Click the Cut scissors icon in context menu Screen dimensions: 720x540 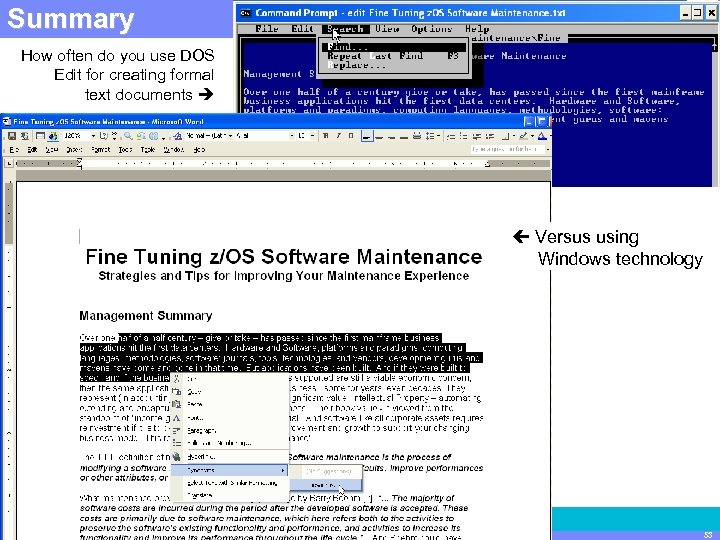pos(177,379)
